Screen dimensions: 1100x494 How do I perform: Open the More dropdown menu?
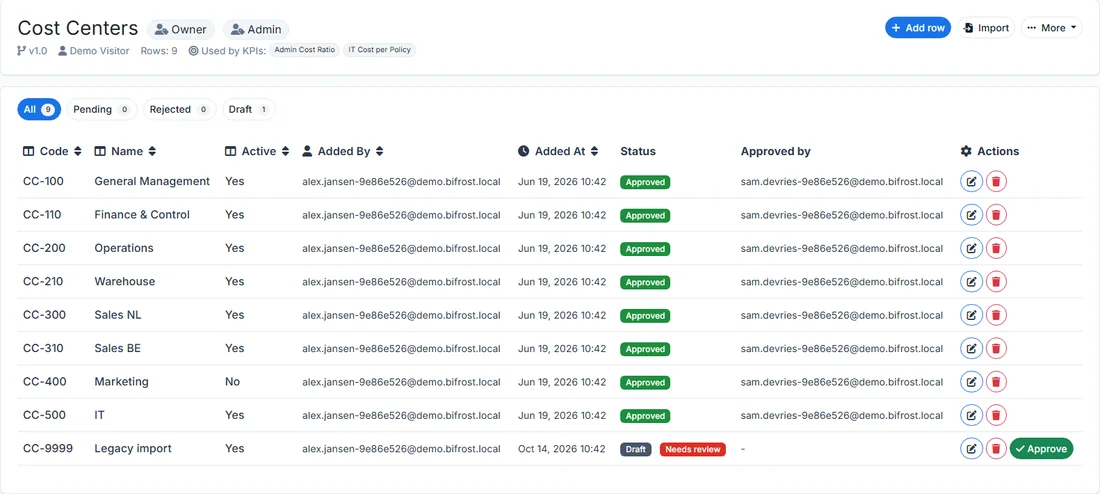point(1052,28)
